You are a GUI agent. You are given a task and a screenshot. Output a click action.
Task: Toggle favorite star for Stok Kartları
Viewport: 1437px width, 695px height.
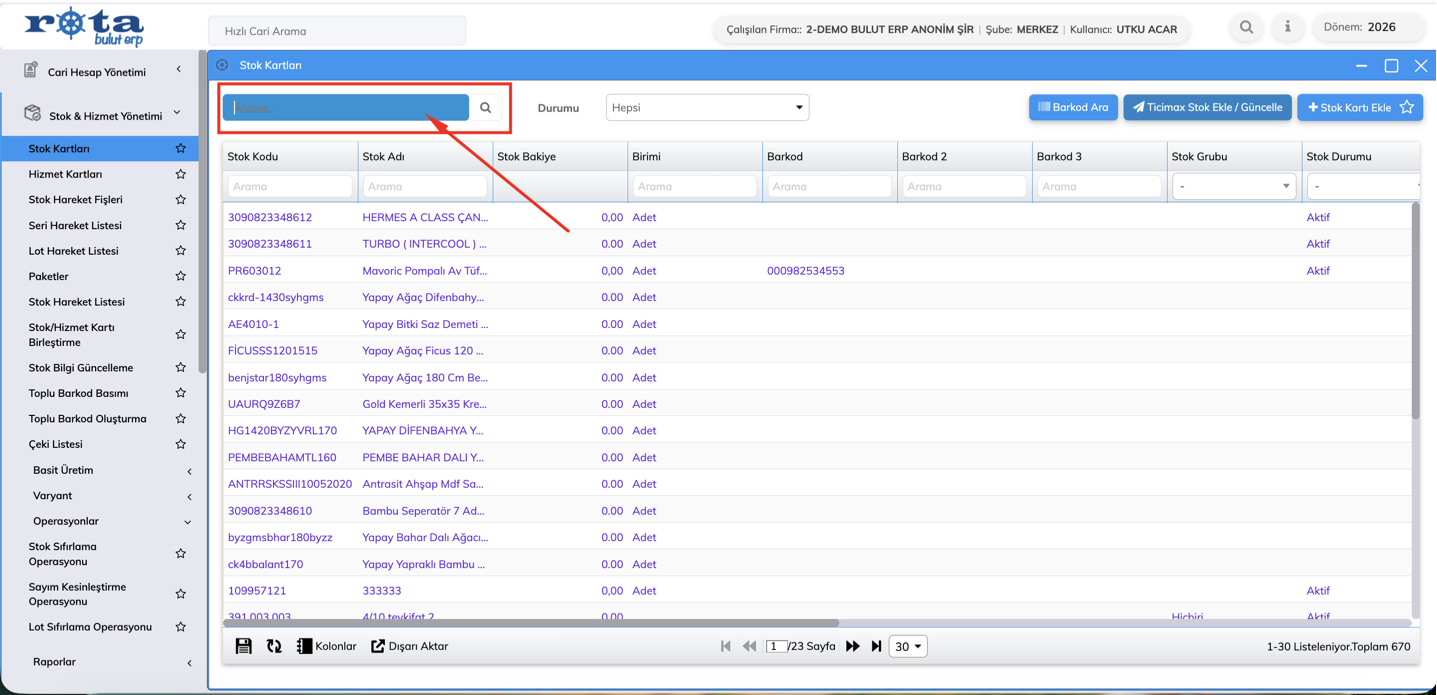click(181, 149)
